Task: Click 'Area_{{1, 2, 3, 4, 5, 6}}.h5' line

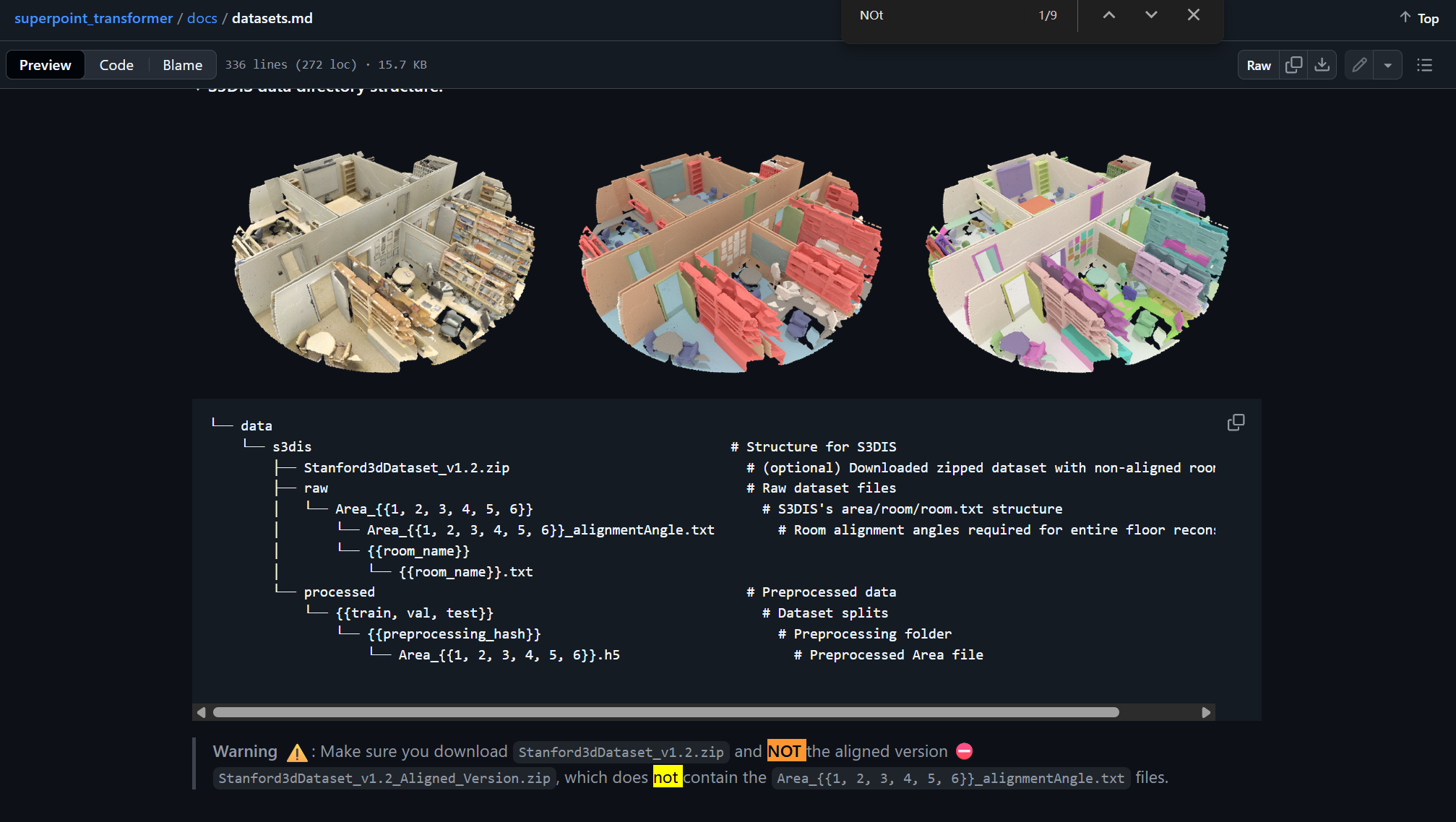Action: (x=509, y=654)
